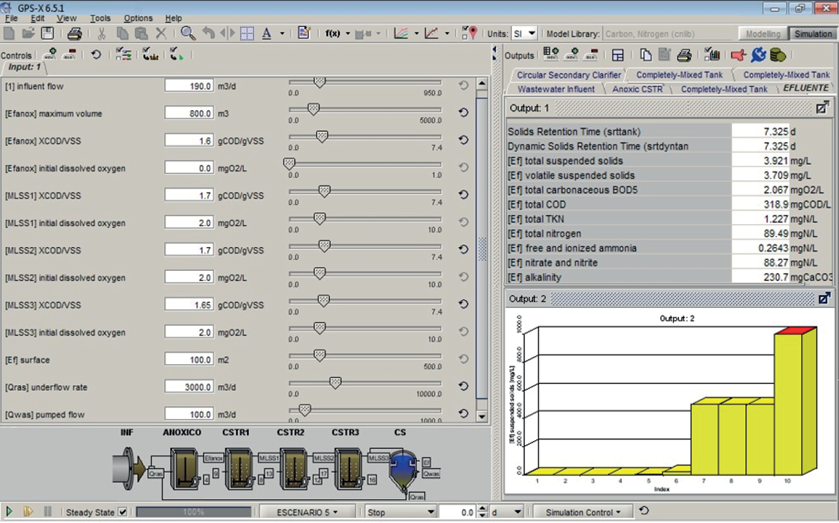Click the f(x) function icon
Viewport: 839px width, 523px height.
click(x=332, y=33)
